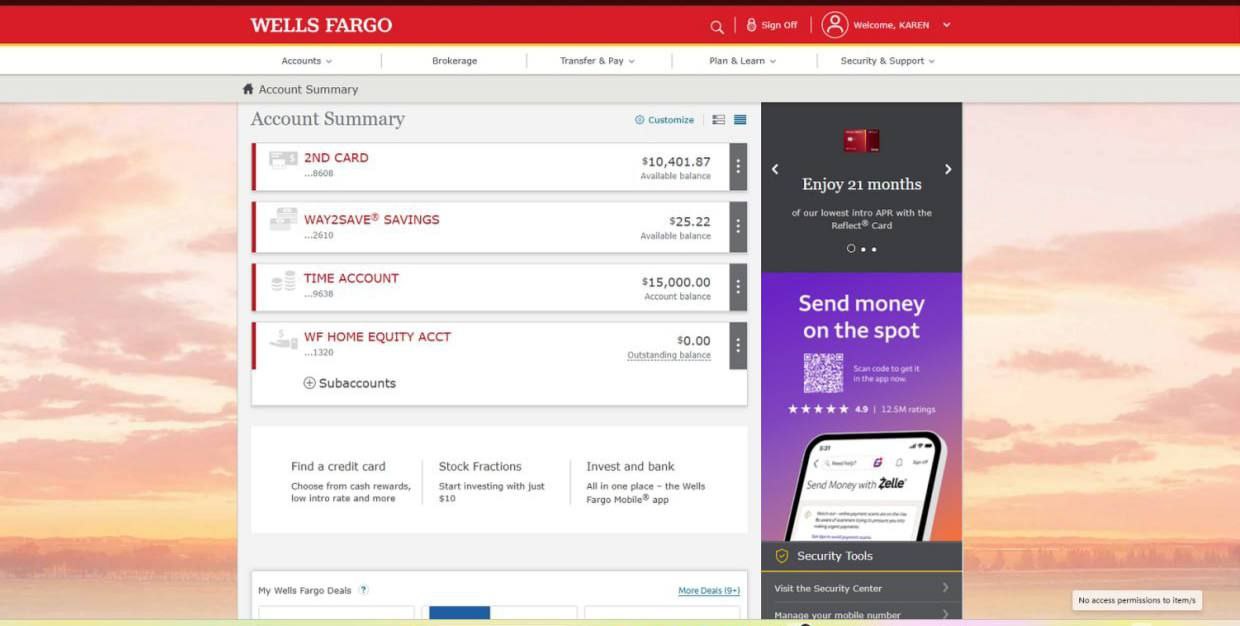Open the Brokerage menu item
The image size is (1240, 626).
tap(454, 61)
